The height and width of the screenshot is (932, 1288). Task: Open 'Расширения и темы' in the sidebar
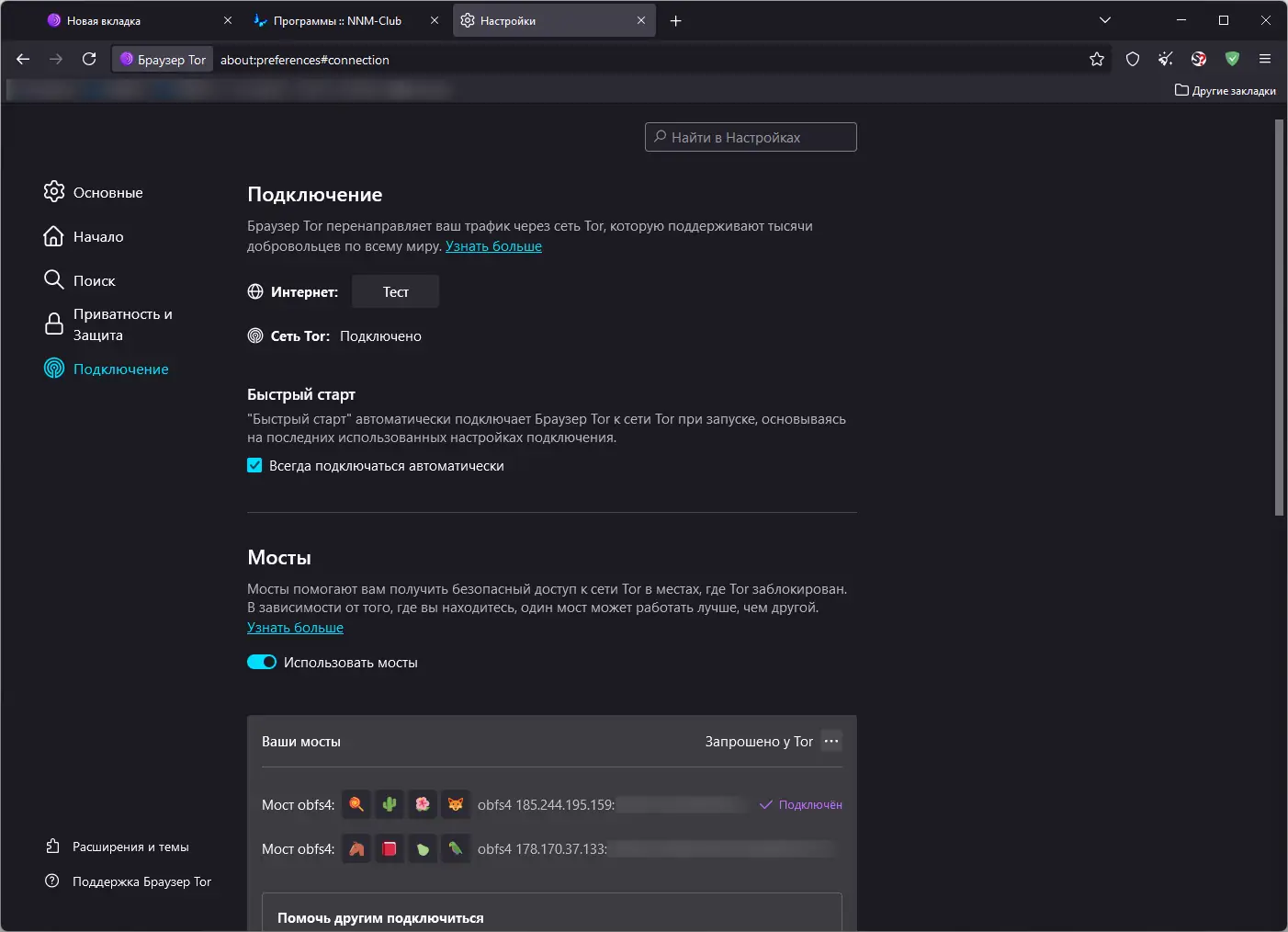(130, 847)
